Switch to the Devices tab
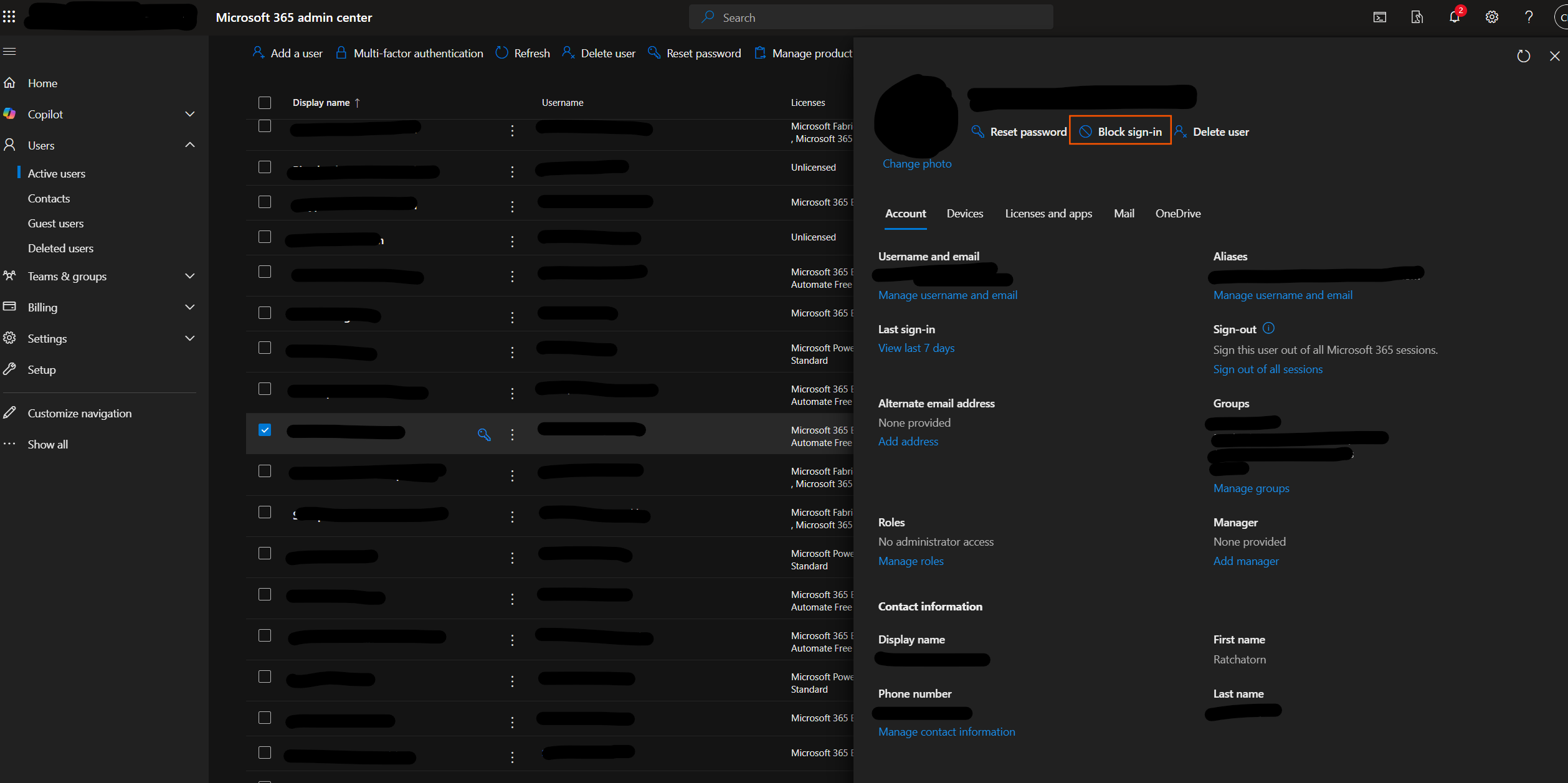 (x=964, y=214)
